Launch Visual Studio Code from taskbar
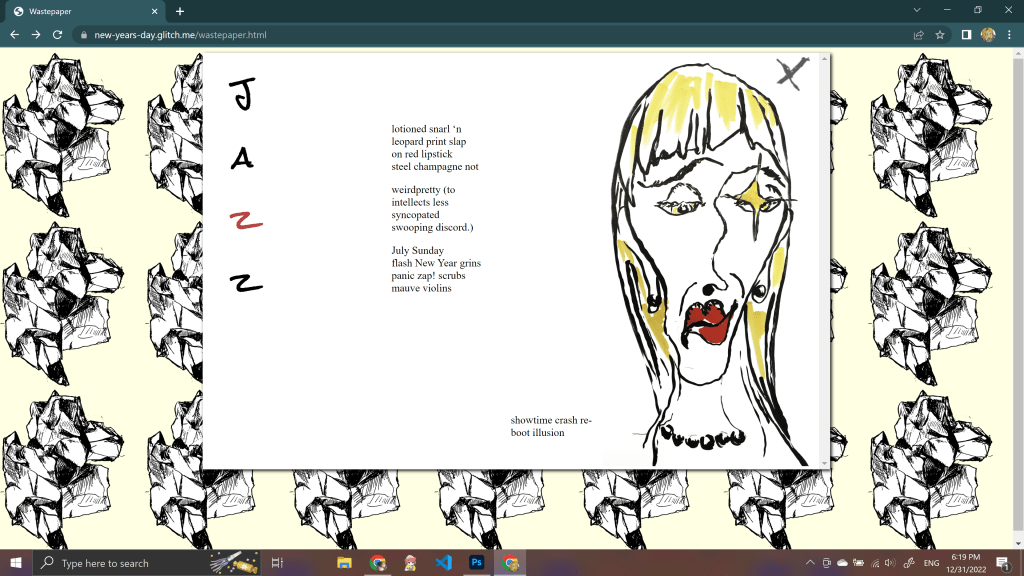The width and height of the screenshot is (1024, 576). (443, 563)
